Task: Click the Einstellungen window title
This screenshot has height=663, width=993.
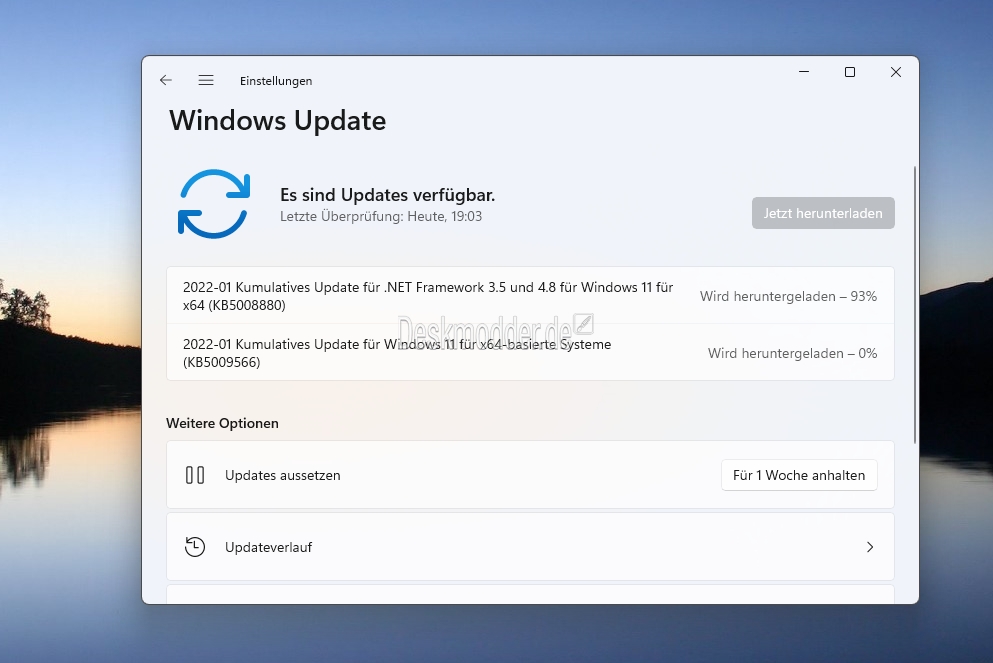Action: click(276, 81)
